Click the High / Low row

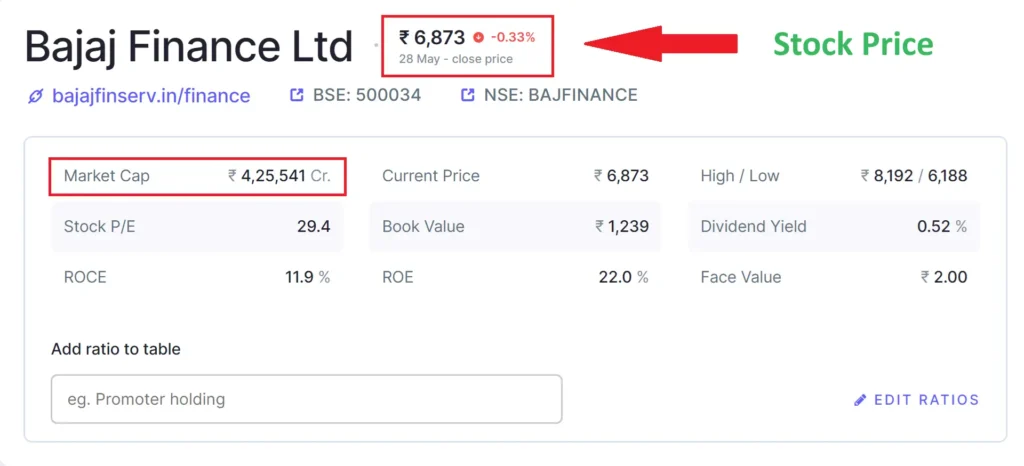pos(834,176)
